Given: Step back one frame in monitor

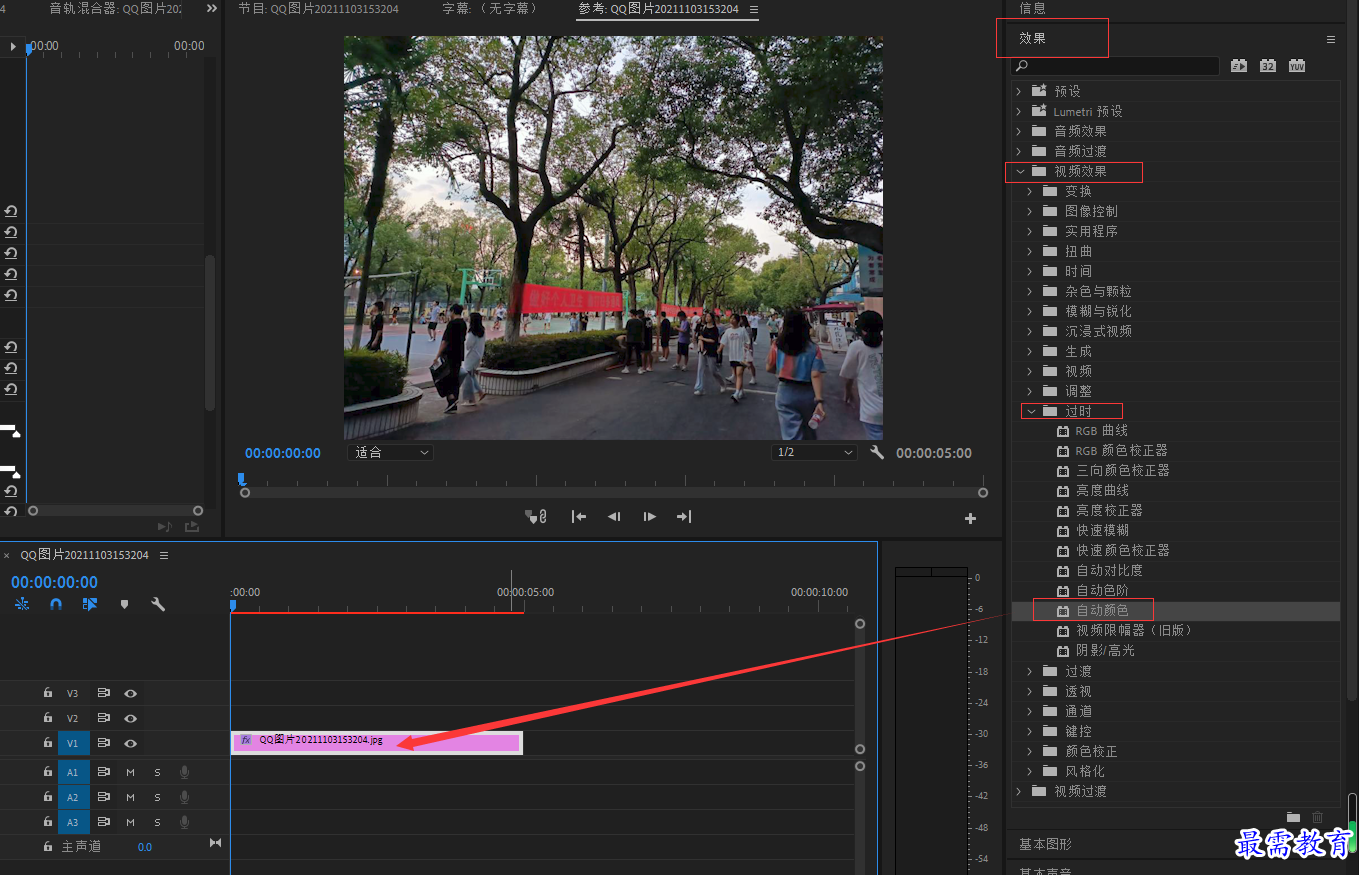Looking at the screenshot, I should coord(614,517).
